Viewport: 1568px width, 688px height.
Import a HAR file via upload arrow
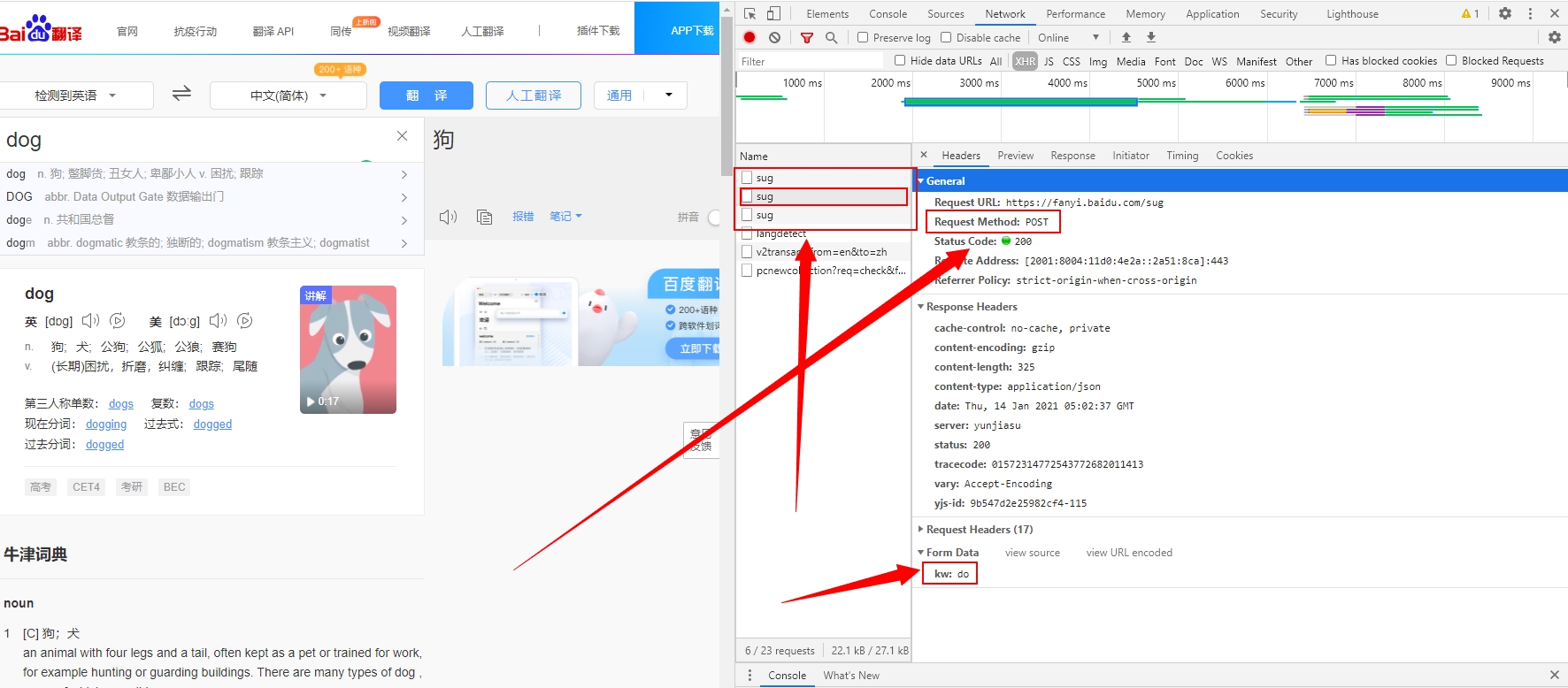tap(1126, 37)
